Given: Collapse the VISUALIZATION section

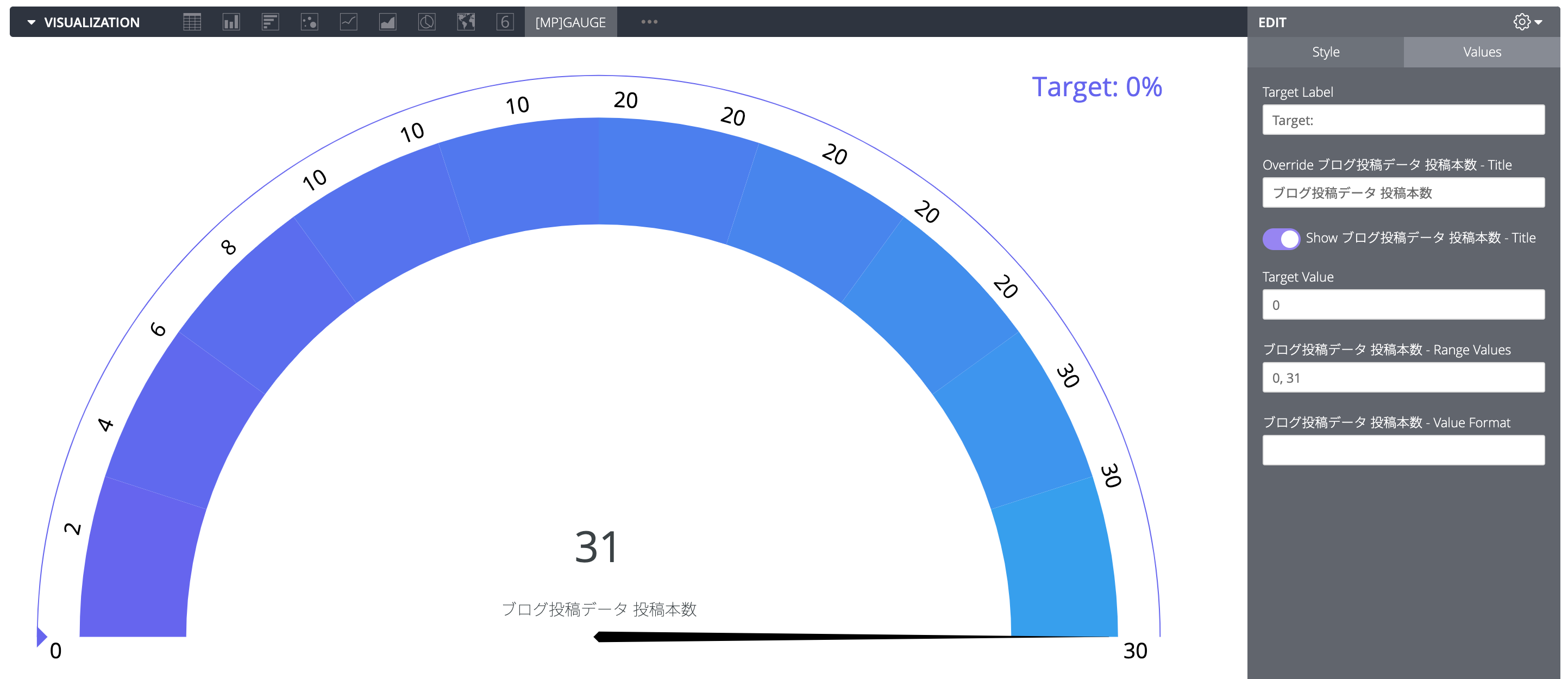Looking at the screenshot, I should tap(32, 22).
